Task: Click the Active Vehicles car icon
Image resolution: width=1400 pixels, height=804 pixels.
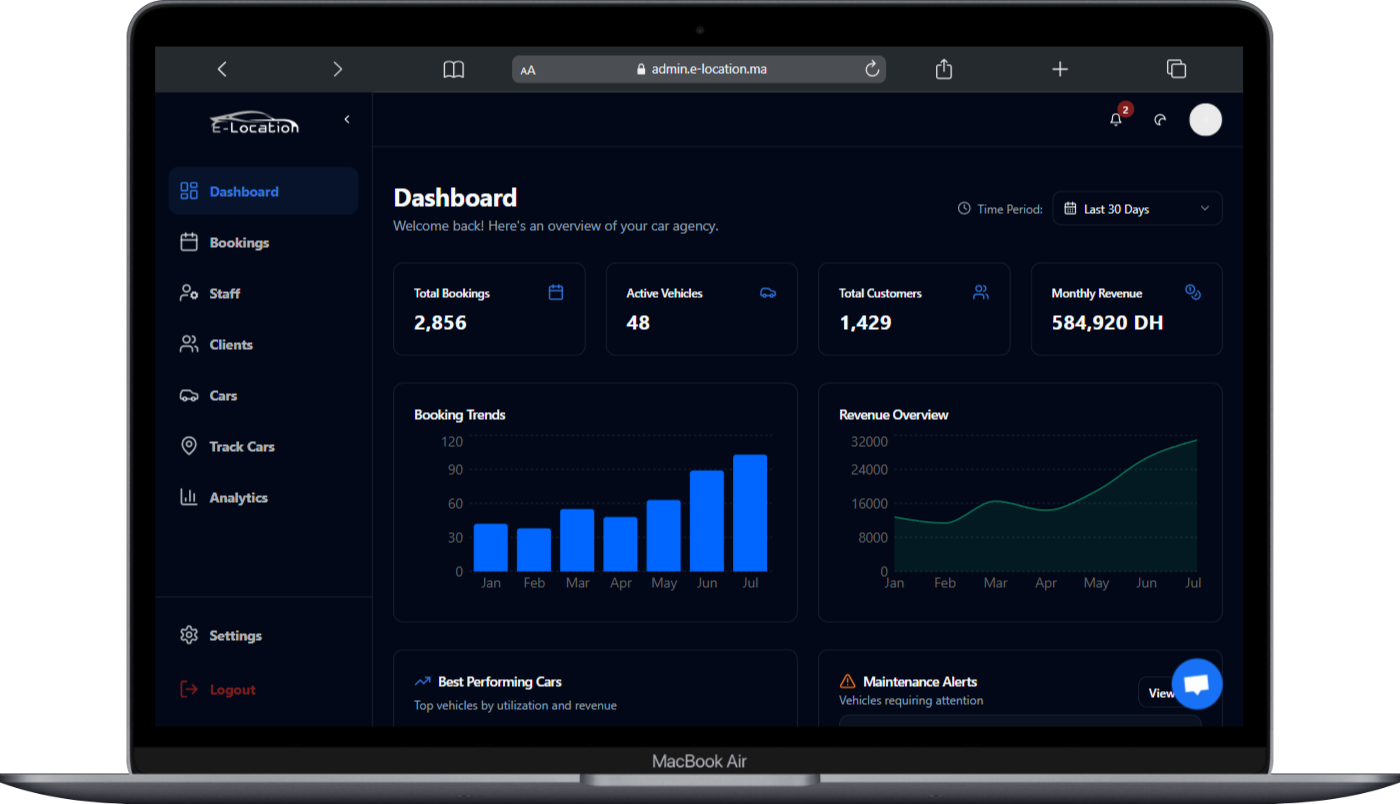Action: (x=768, y=292)
